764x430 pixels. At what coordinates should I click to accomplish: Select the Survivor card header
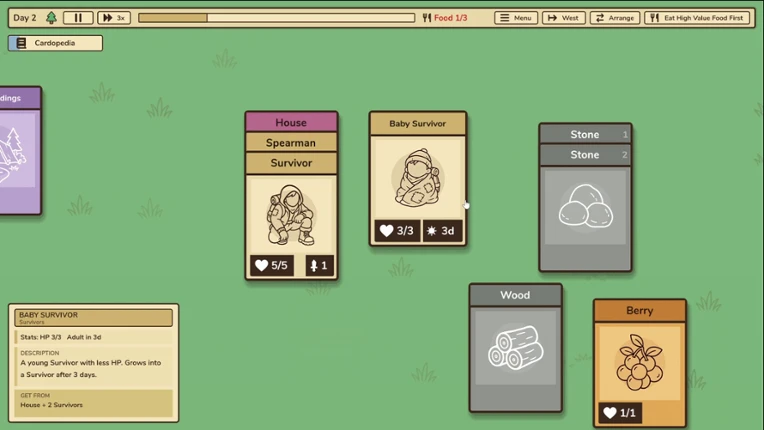tap(291, 163)
